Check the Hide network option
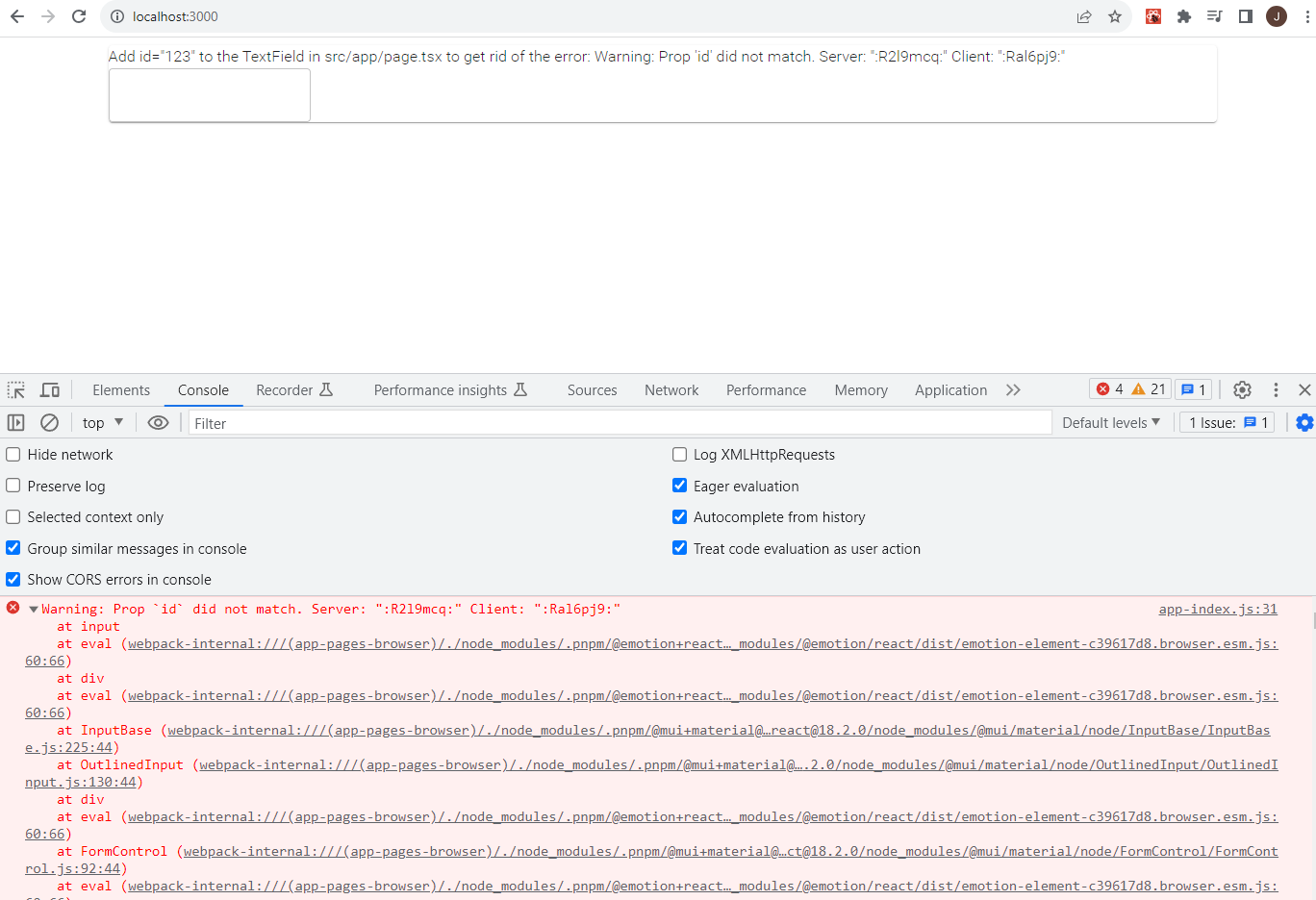Viewport: 1316px width, 900px height. 14,455
